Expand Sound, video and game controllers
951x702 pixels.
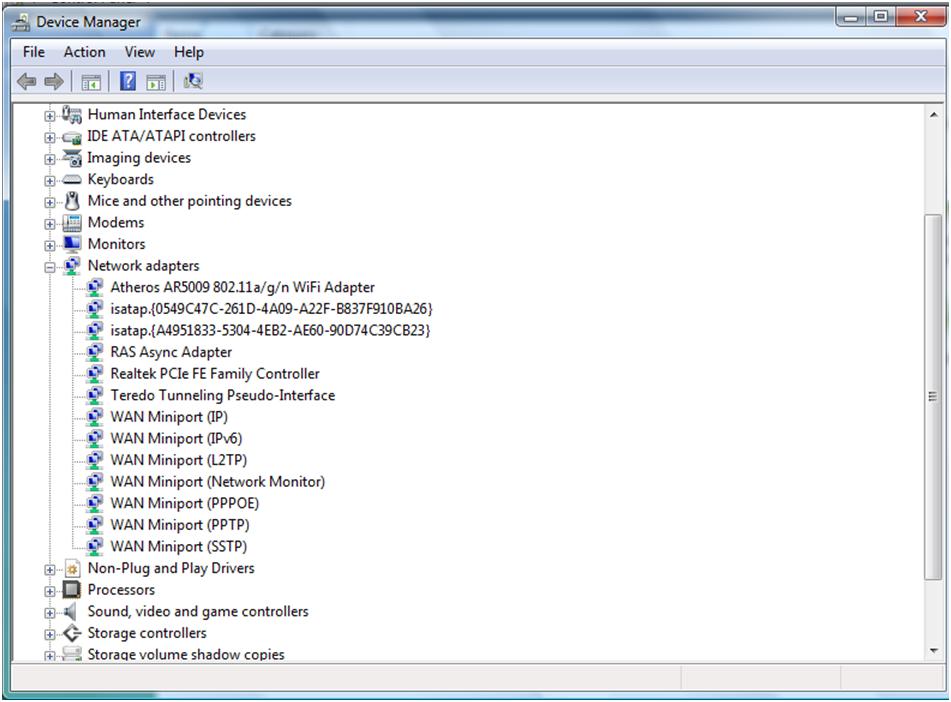[x=50, y=613]
